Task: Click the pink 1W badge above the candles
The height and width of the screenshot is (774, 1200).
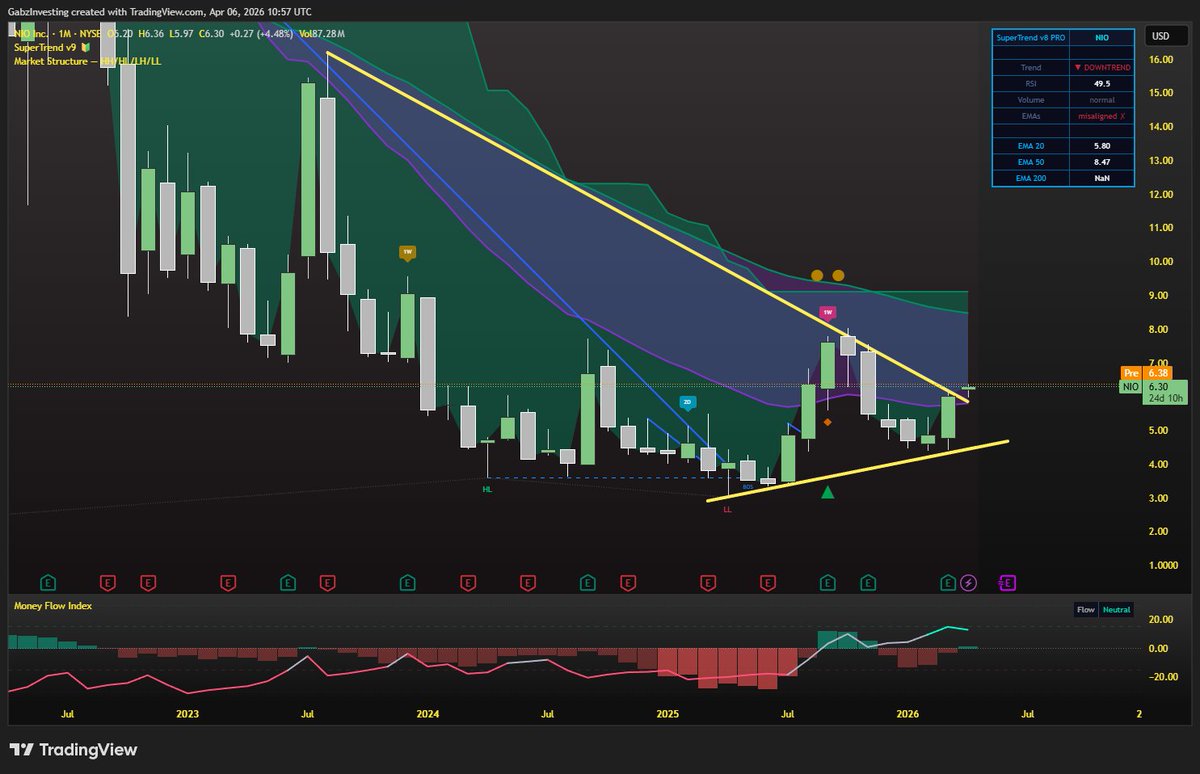Action: pyautogui.click(x=827, y=313)
